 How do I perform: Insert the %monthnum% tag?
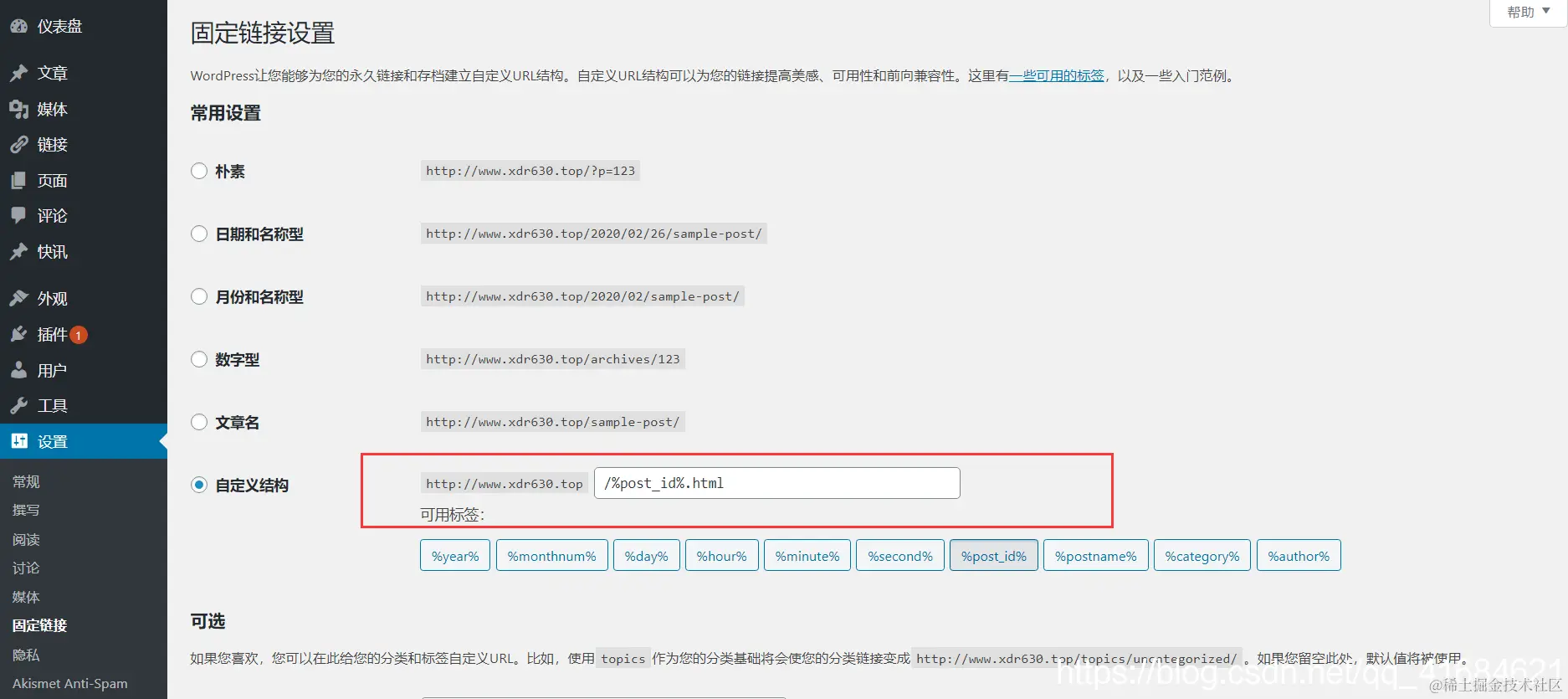[552, 556]
